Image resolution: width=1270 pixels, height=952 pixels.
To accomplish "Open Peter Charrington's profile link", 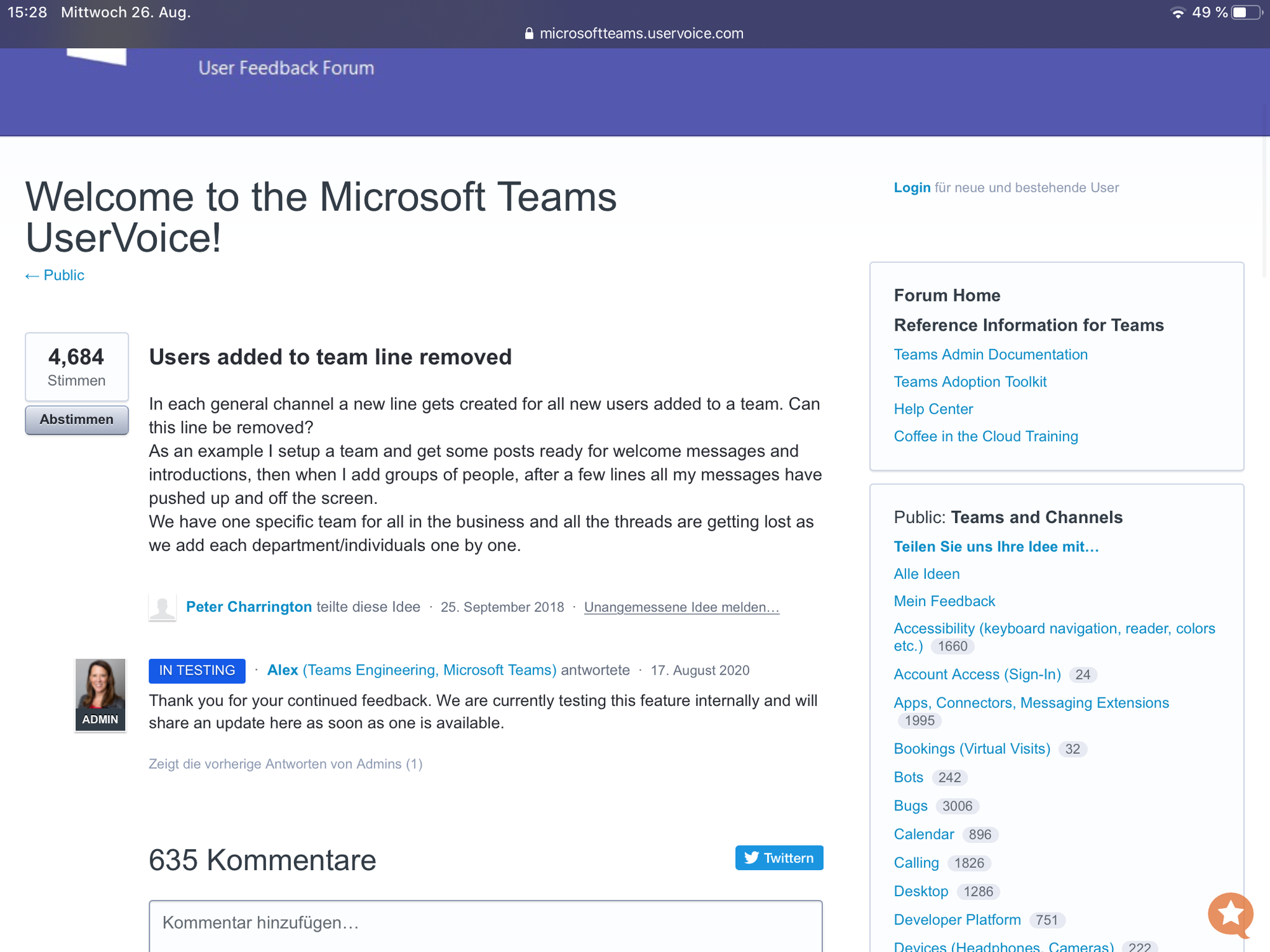I will 249,607.
